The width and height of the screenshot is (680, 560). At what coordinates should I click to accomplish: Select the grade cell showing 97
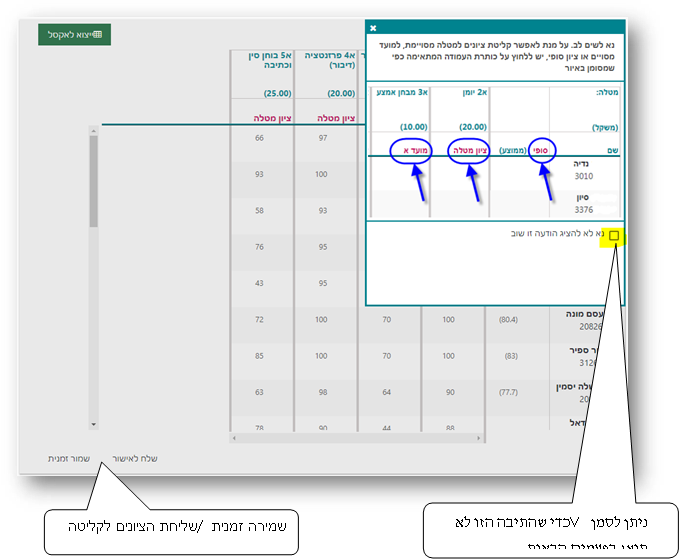pyautogui.click(x=321, y=137)
